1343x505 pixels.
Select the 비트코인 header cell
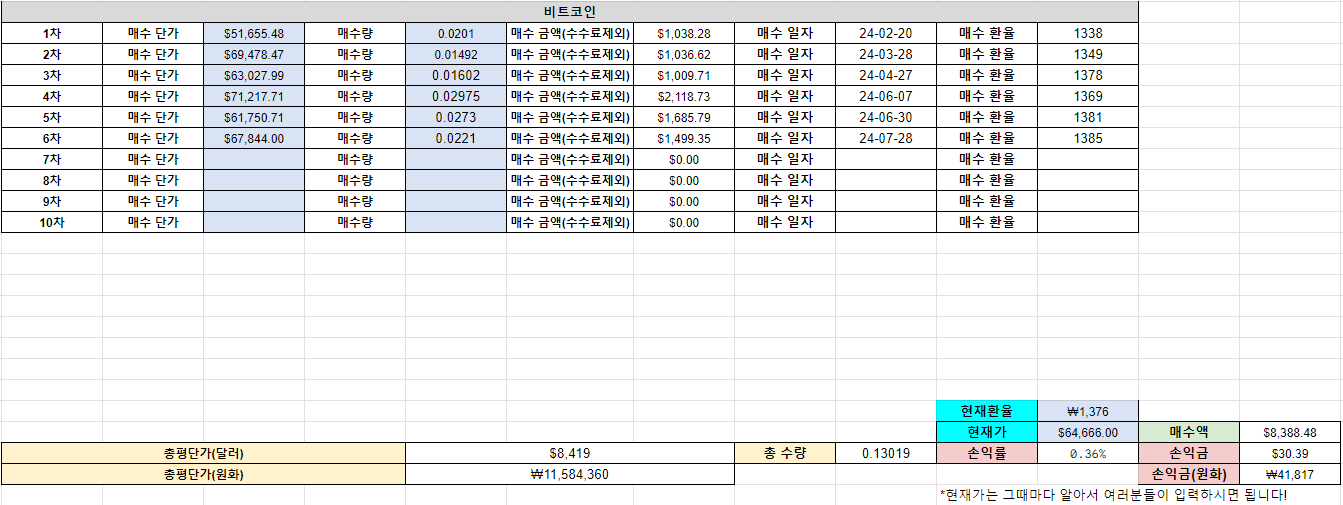tap(570, 11)
